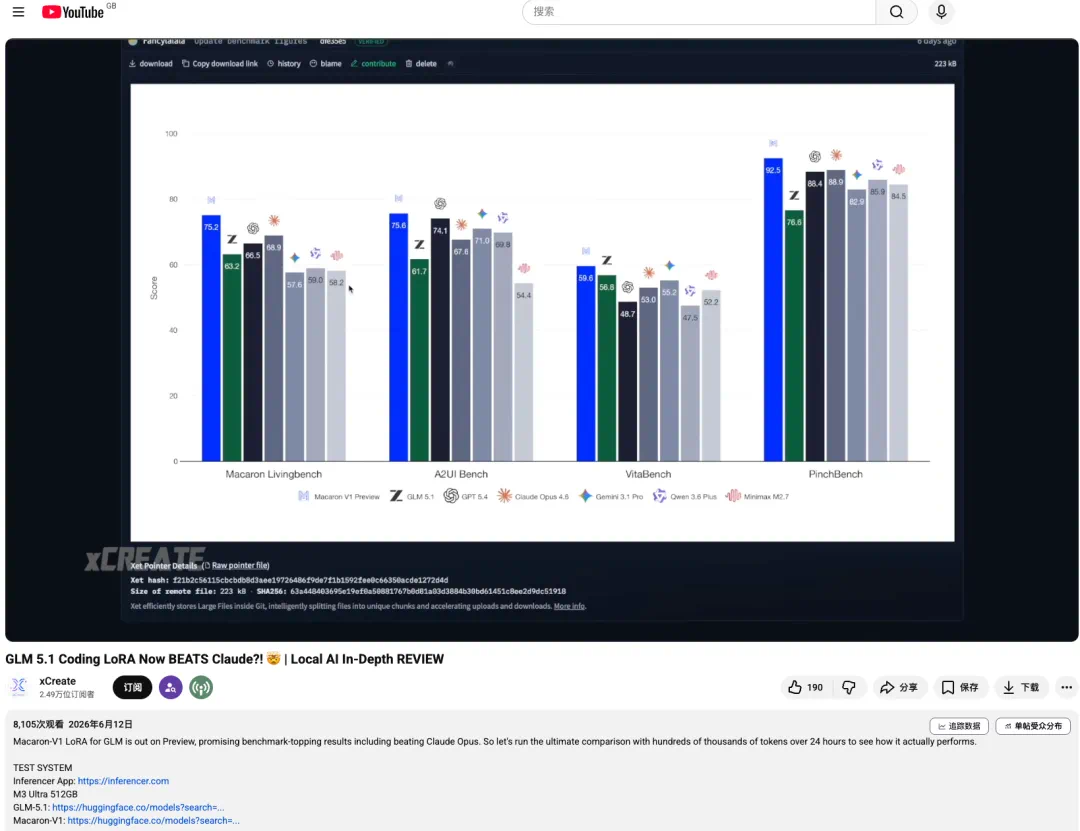Share the video via 分享 button
Screen dimensions: 1080x831
pos(899,687)
